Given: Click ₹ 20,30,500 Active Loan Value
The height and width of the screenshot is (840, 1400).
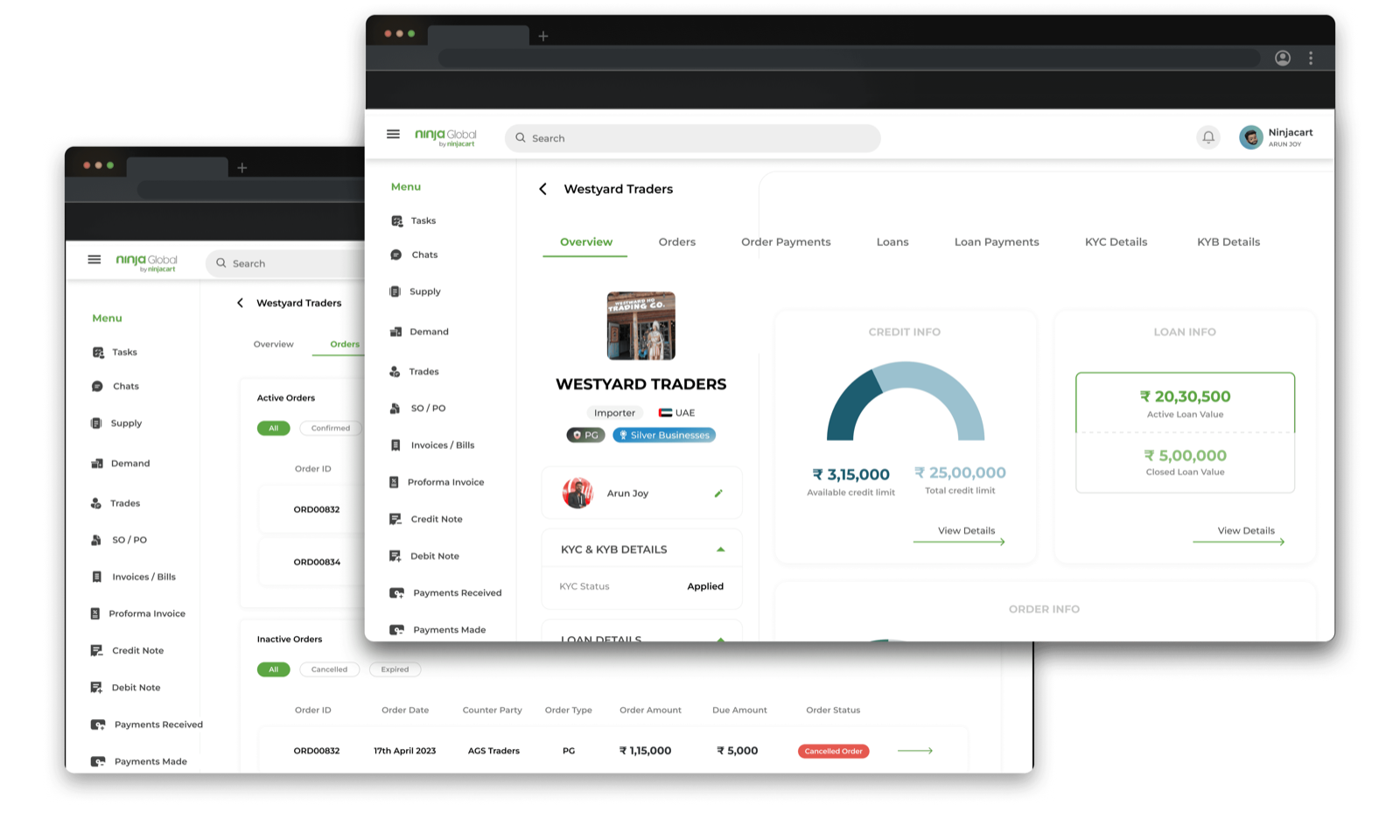Looking at the screenshot, I should coord(1185,396).
